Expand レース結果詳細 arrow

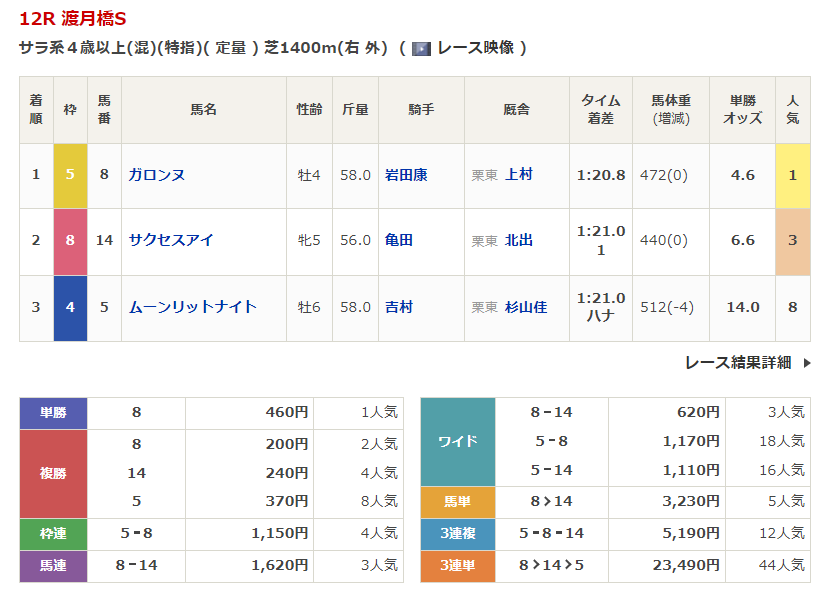807,363
